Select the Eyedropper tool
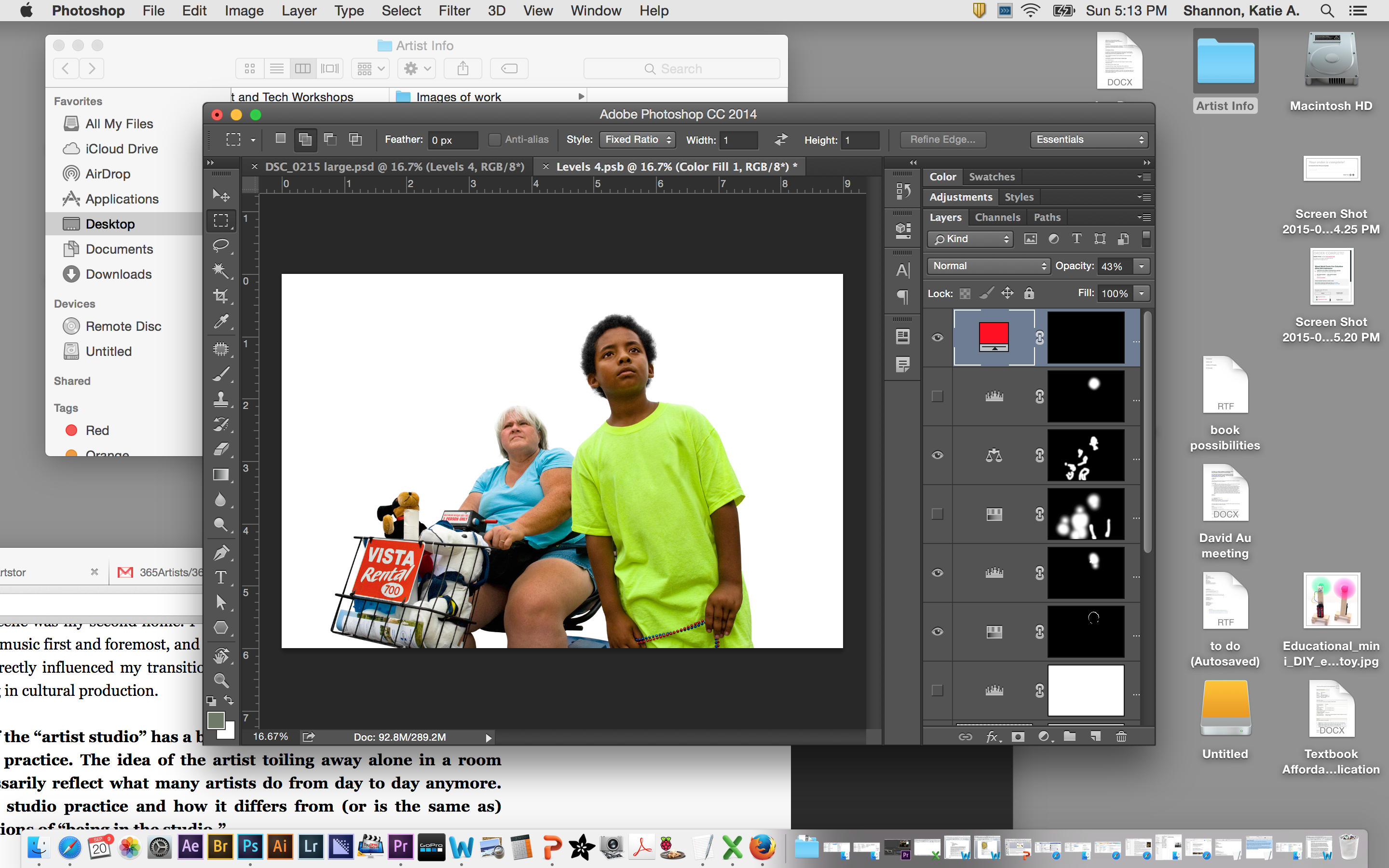The width and height of the screenshot is (1389, 868). [x=221, y=322]
